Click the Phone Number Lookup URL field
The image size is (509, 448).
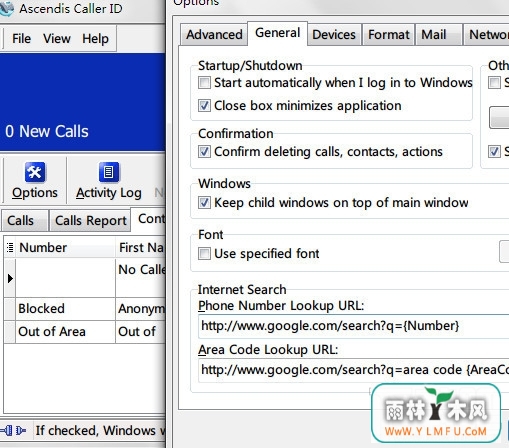click(354, 326)
